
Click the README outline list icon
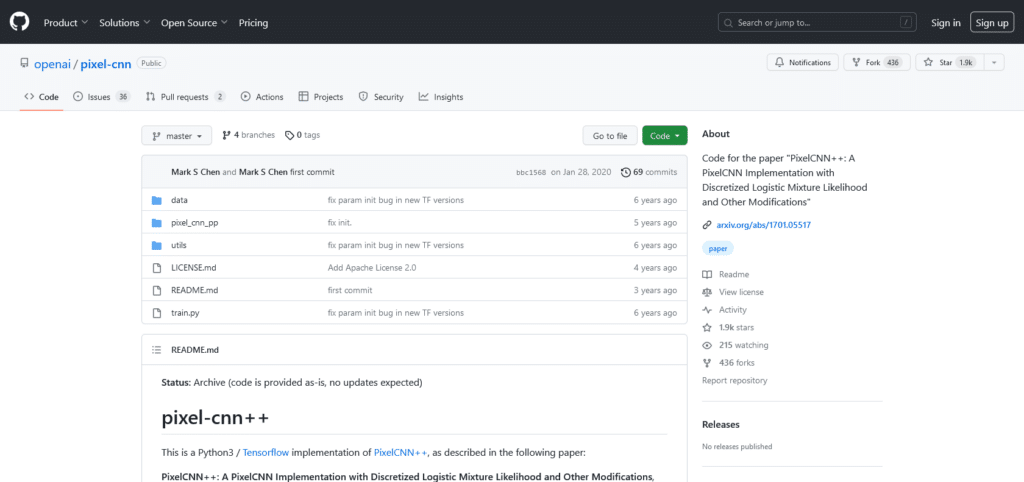point(156,350)
